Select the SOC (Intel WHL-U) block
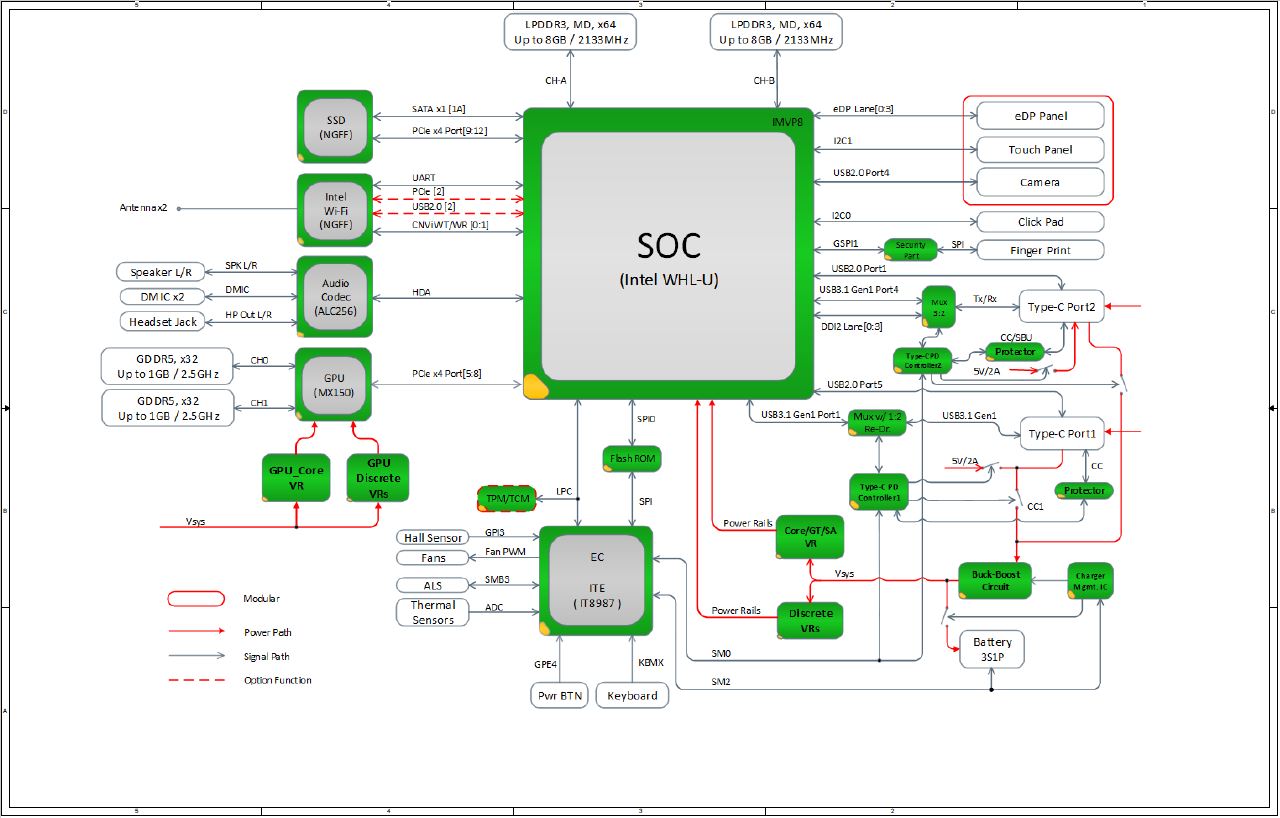 click(x=668, y=255)
